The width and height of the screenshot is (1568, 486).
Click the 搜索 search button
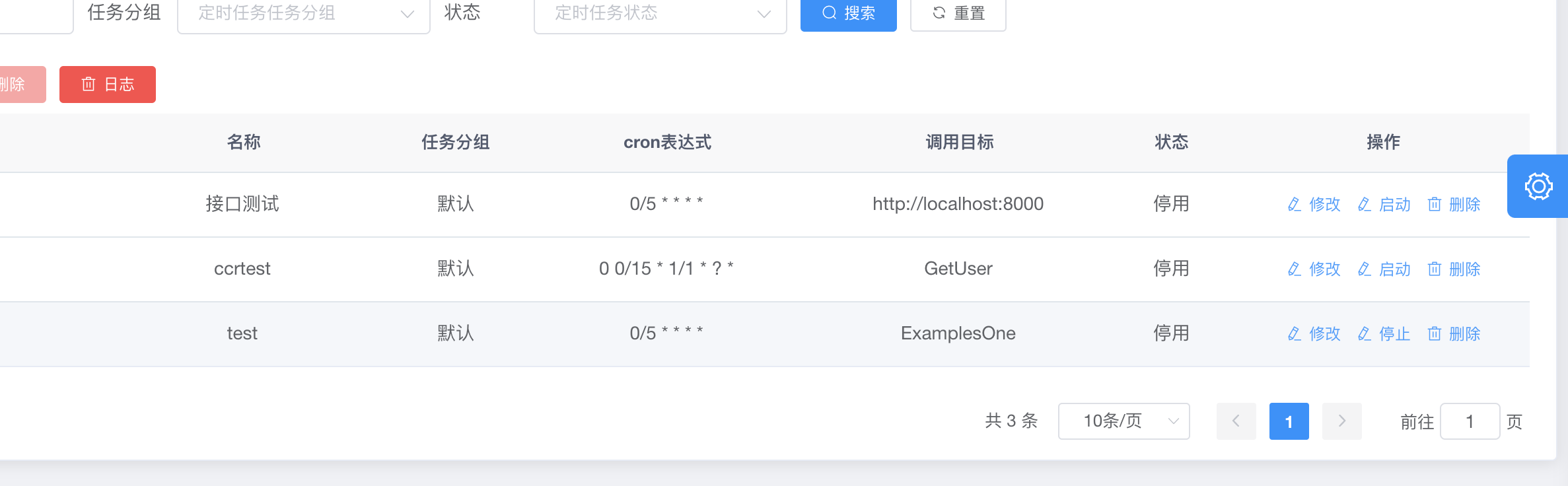coord(849,13)
